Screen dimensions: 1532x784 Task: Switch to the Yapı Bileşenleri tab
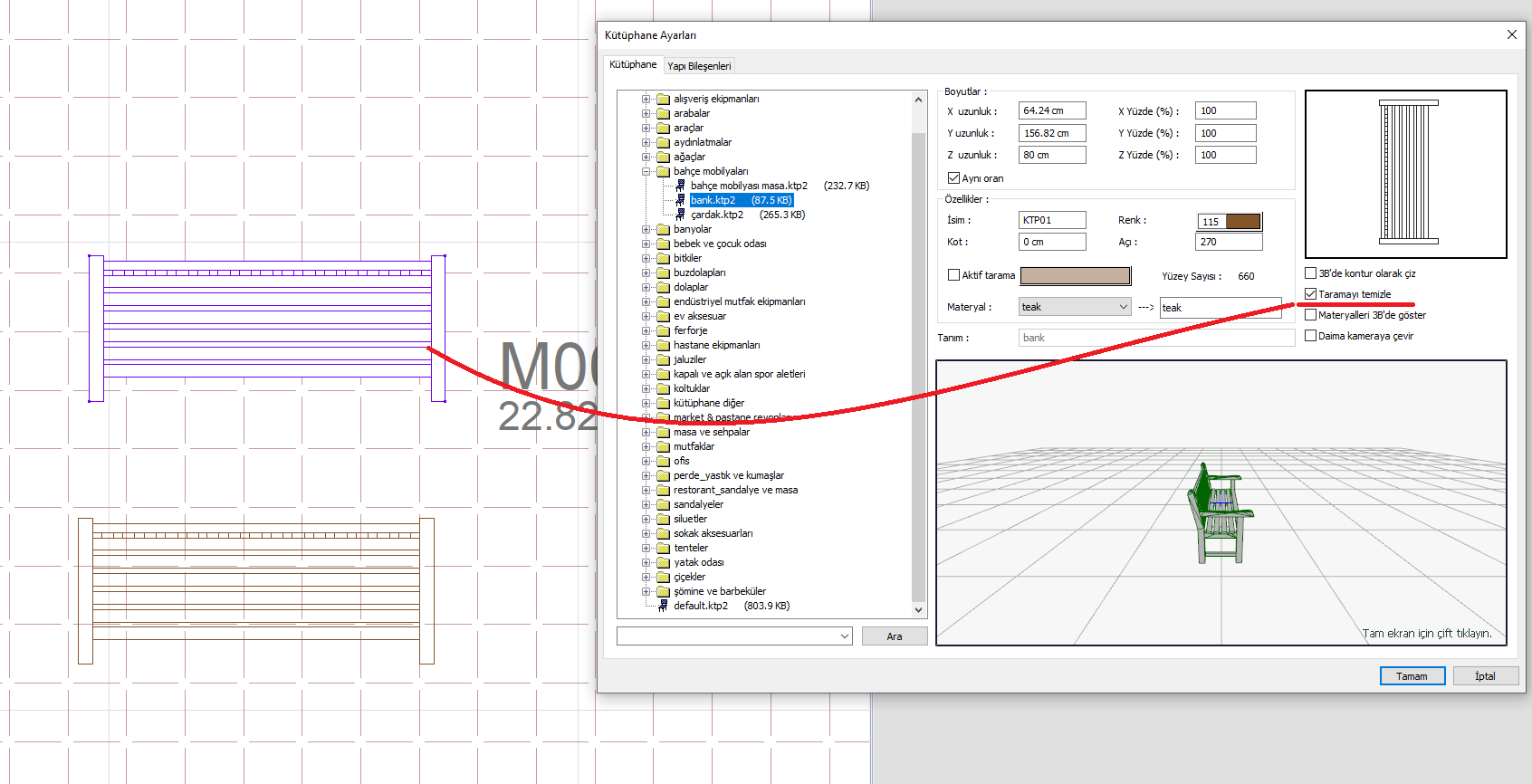pos(699,66)
